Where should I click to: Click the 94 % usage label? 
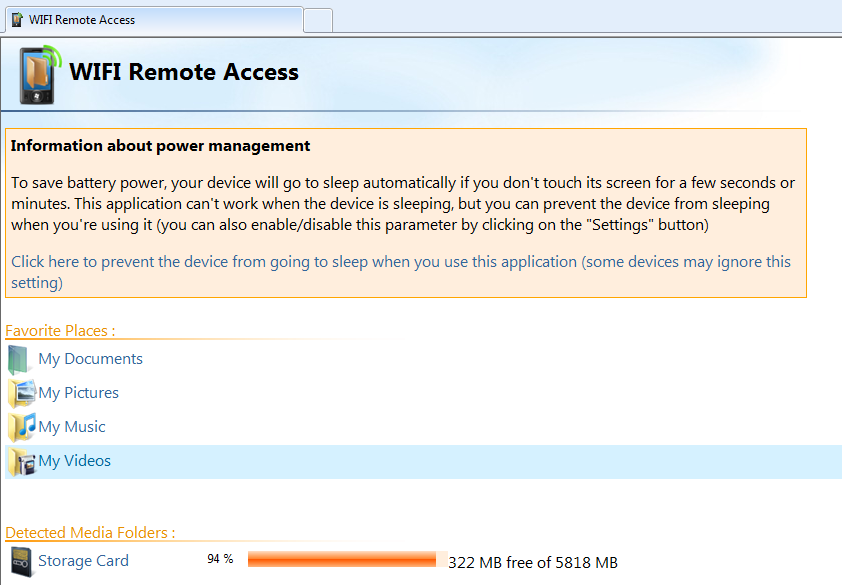(x=220, y=559)
